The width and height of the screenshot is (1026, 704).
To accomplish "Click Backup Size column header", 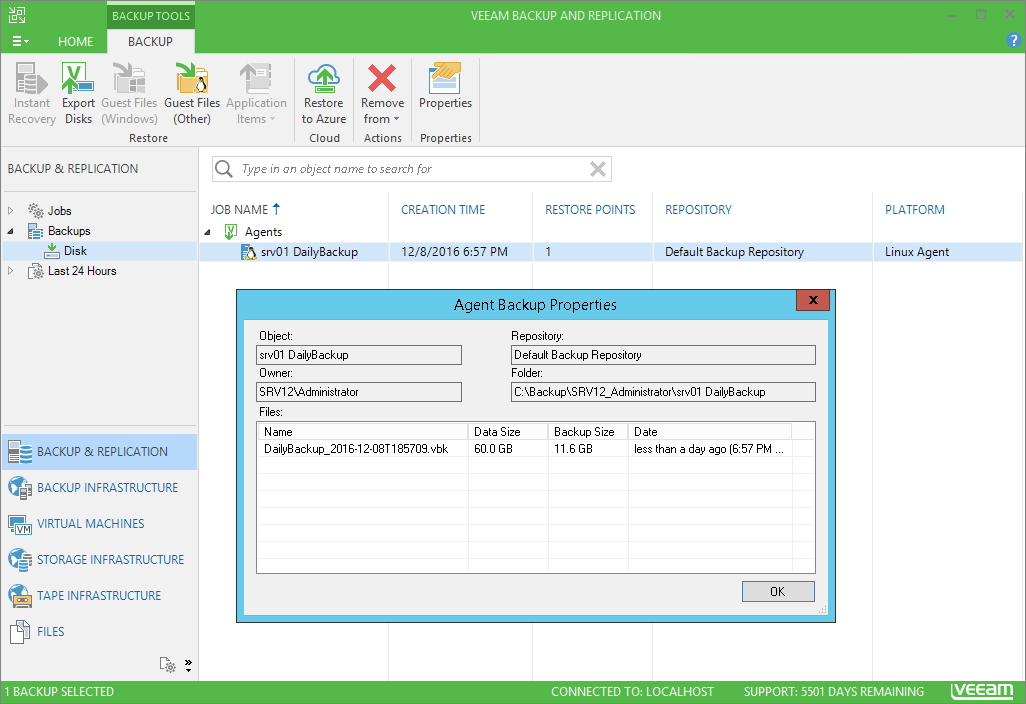I will point(588,432).
